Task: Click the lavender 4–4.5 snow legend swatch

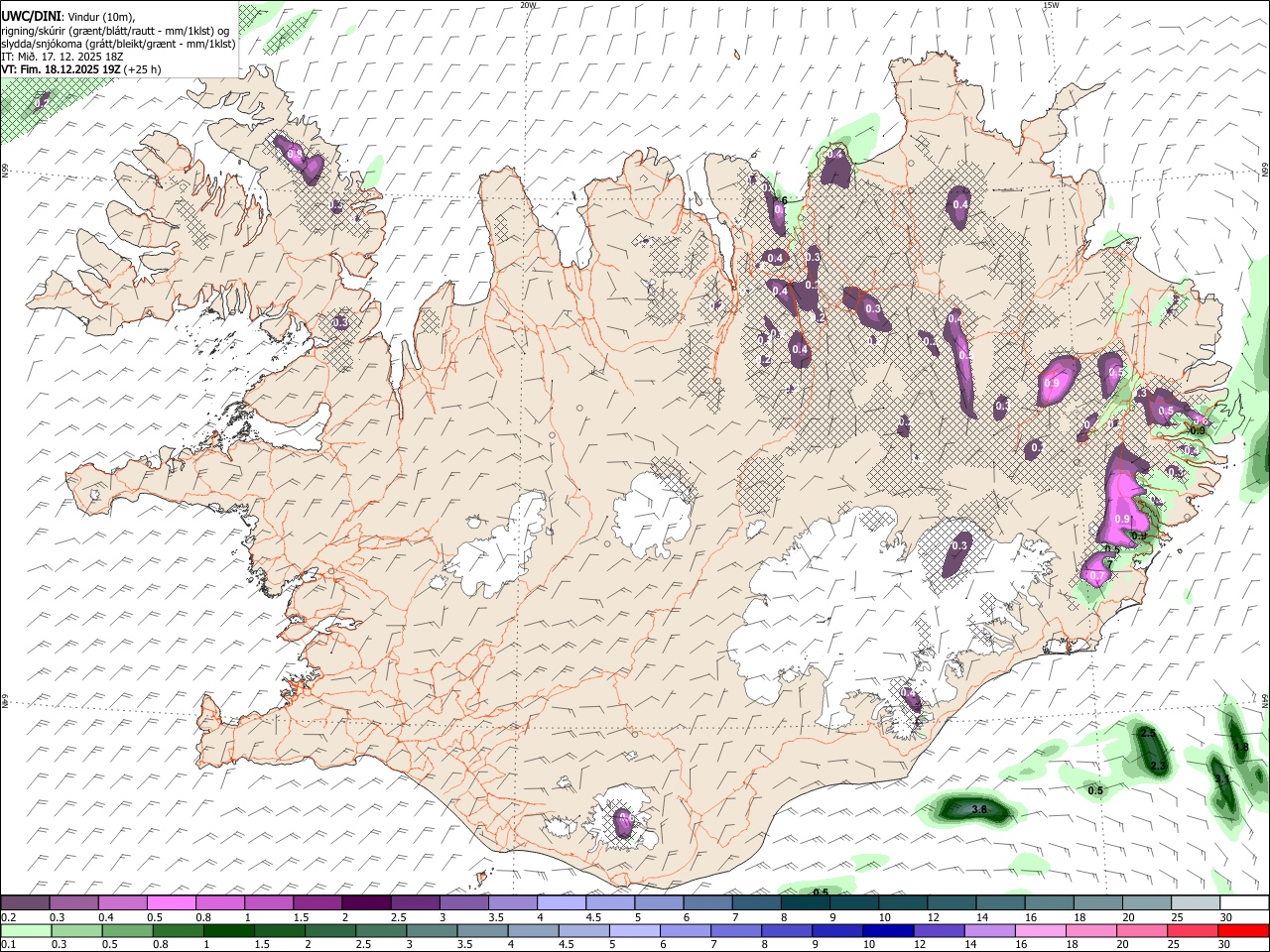Action: [x=562, y=903]
